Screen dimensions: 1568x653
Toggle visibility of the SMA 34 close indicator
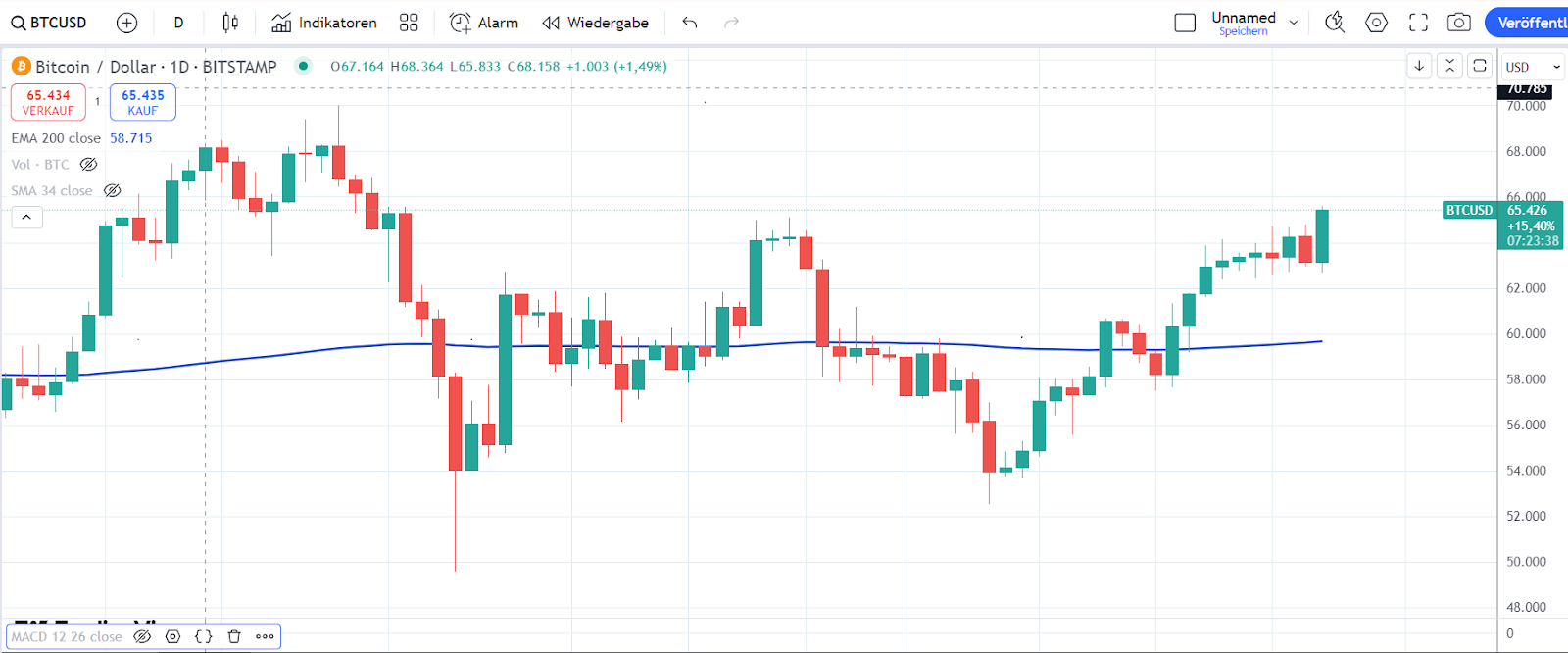(113, 191)
